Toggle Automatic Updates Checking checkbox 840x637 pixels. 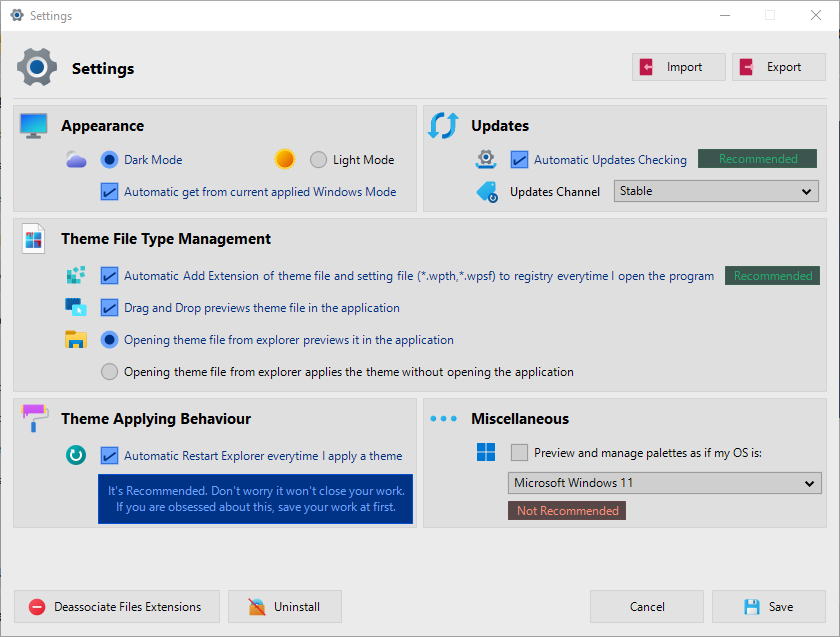(519, 160)
